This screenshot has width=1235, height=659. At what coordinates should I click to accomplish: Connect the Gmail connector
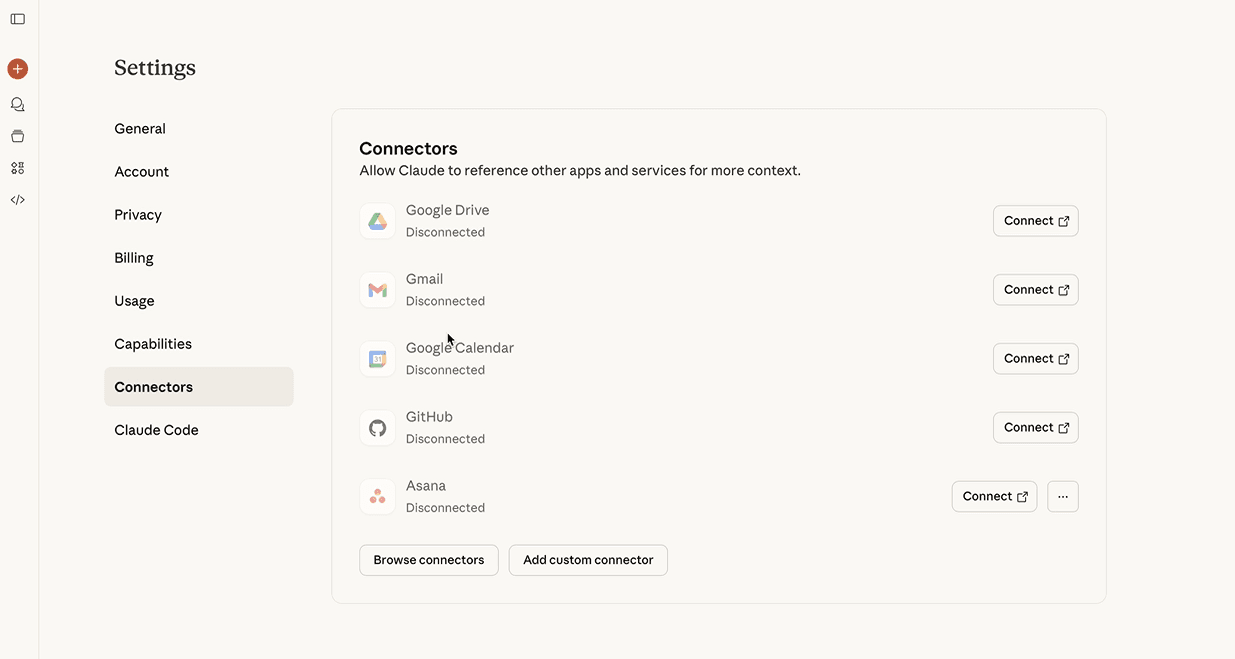(x=1035, y=289)
